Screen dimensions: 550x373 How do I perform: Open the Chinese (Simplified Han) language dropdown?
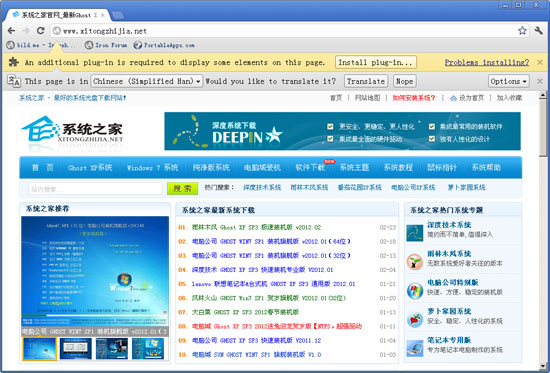(x=147, y=81)
